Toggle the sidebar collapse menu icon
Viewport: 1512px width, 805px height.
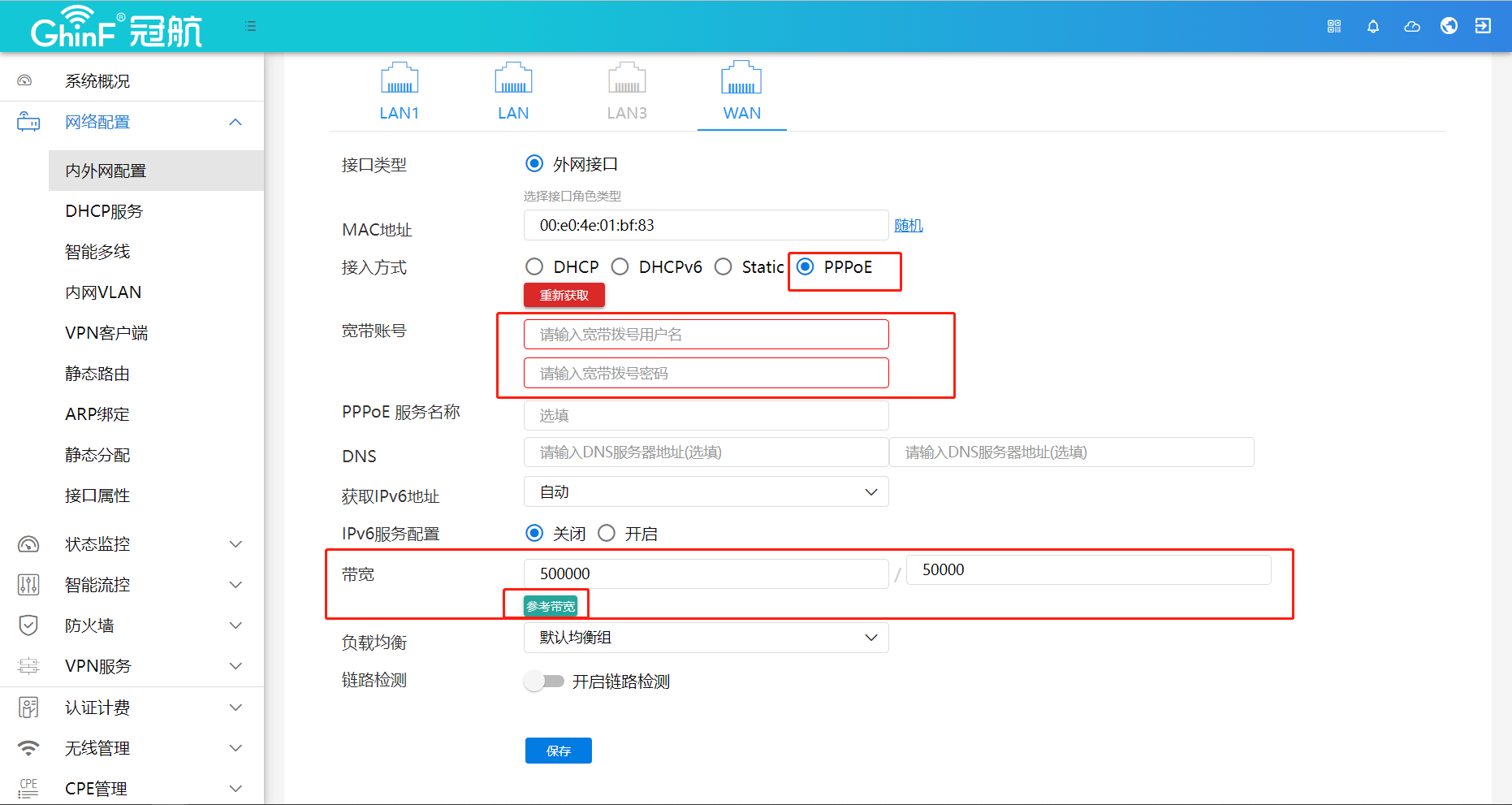tap(250, 26)
